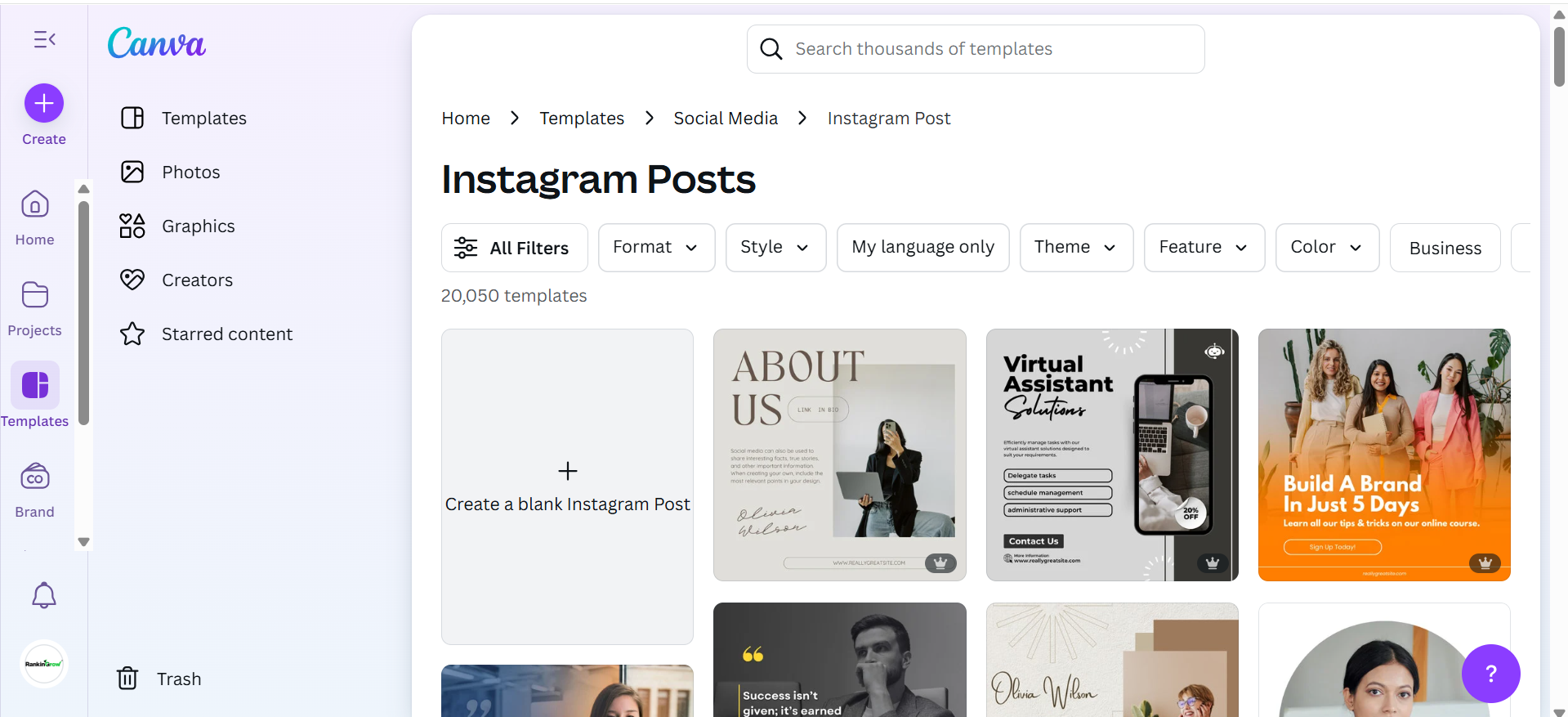Open the About Us template
This screenshot has width=1568, height=717.
coord(840,455)
